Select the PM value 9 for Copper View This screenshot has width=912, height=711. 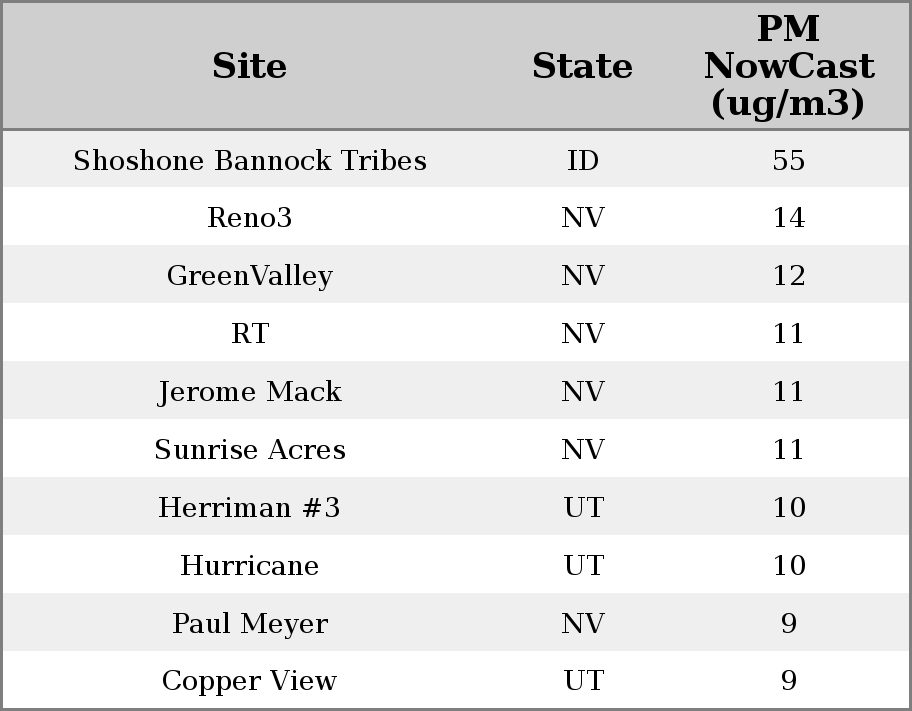(x=788, y=681)
